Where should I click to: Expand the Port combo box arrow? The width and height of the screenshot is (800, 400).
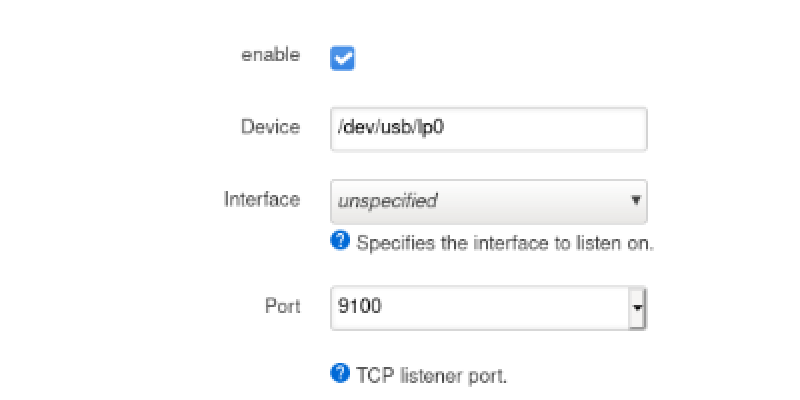637,308
